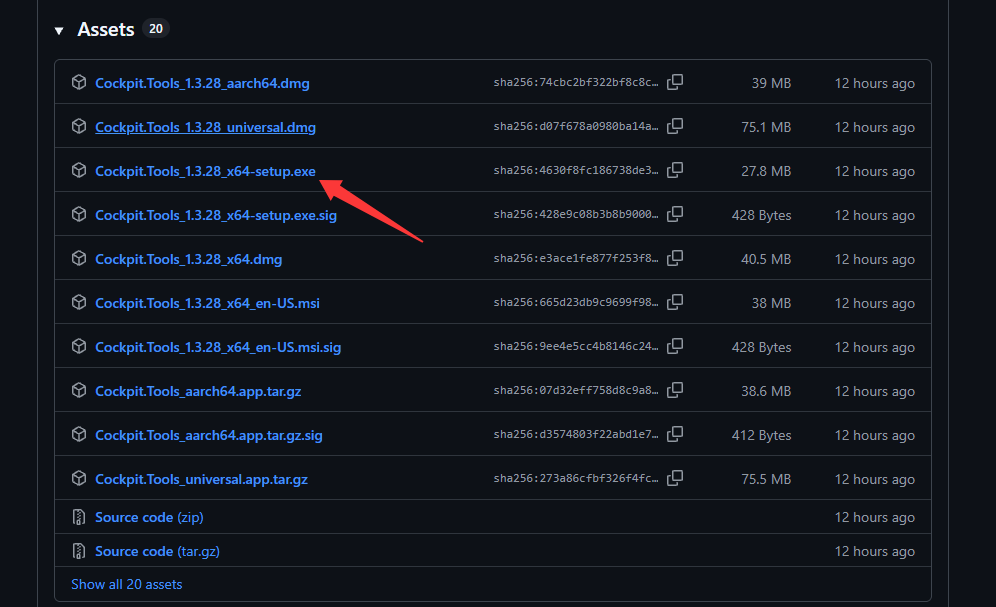The width and height of the screenshot is (996, 607).
Task: Download Cockpit.Tools_1.3.28_x64_en-US.msi.sig
Action: click(x=218, y=347)
